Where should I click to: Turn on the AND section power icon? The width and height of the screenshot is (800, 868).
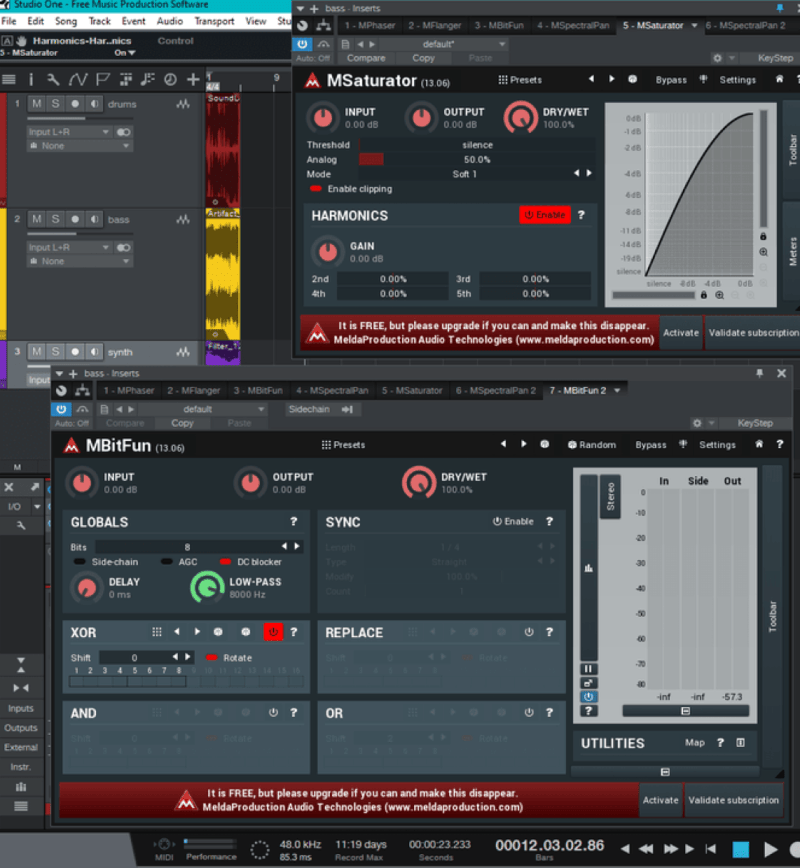(x=273, y=712)
